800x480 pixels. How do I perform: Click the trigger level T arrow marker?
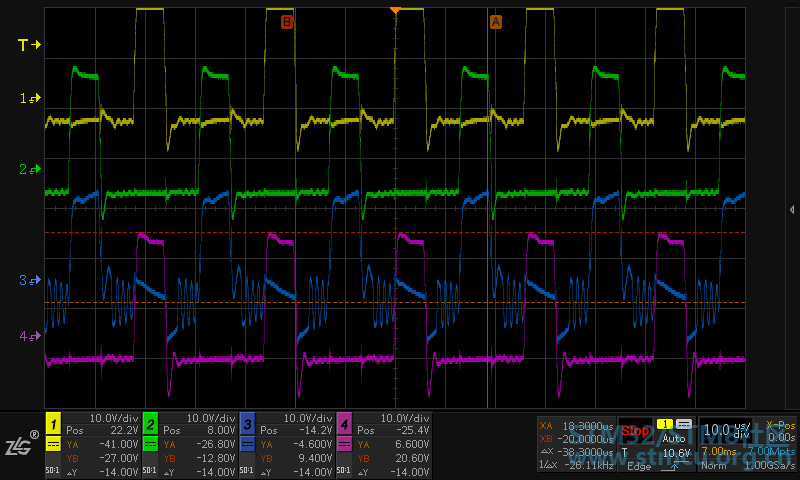pos(29,45)
